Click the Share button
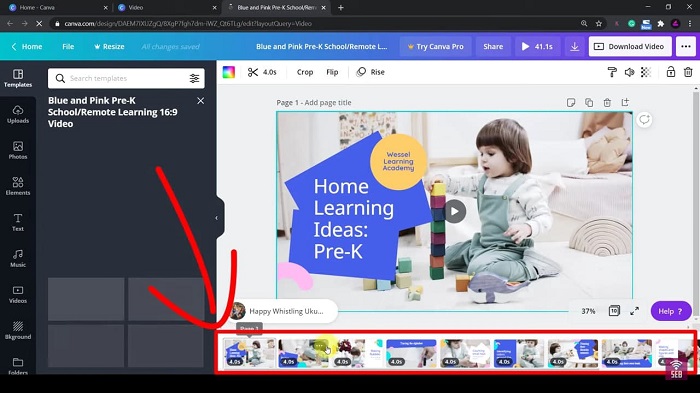Viewport: 700px width, 393px height. tap(493, 46)
